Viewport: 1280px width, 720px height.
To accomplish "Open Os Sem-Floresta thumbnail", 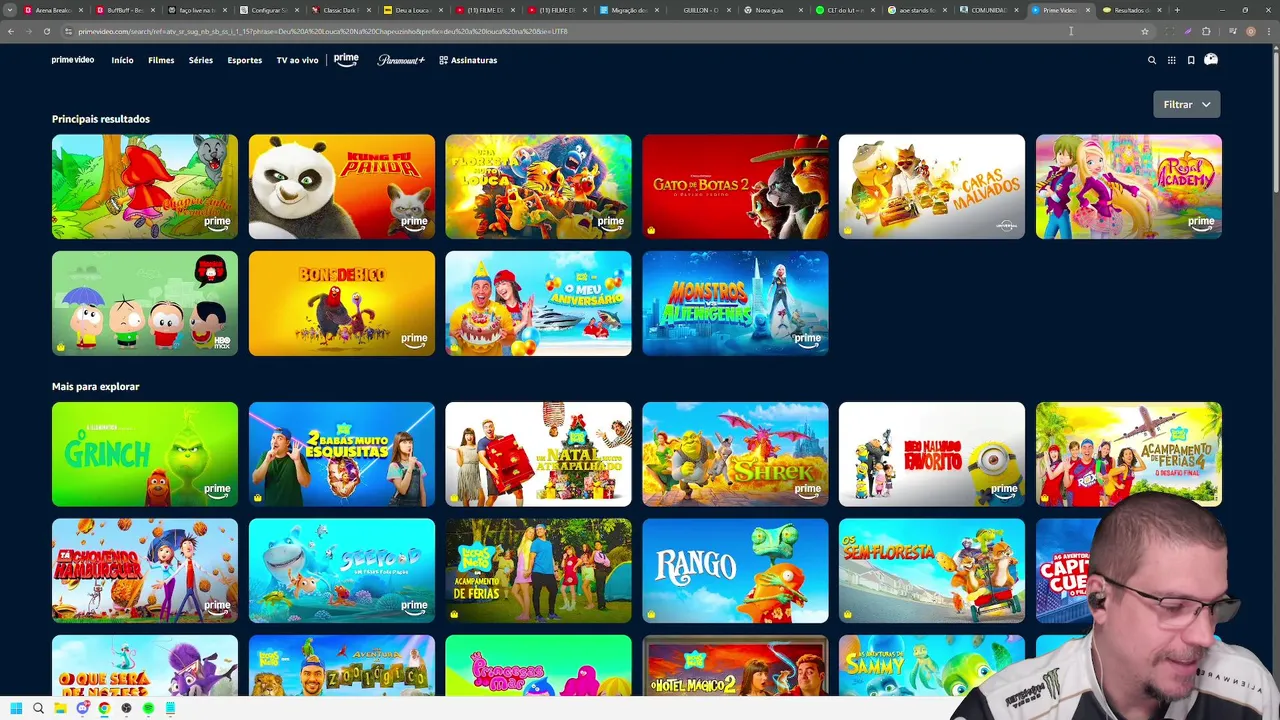I will (932, 570).
